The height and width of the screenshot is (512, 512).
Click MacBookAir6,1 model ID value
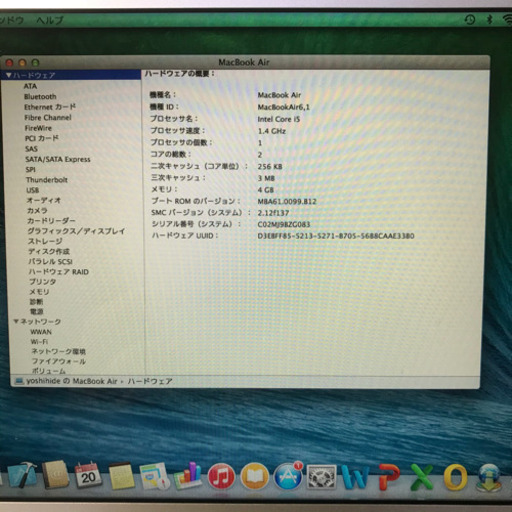pyautogui.click(x=284, y=107)
